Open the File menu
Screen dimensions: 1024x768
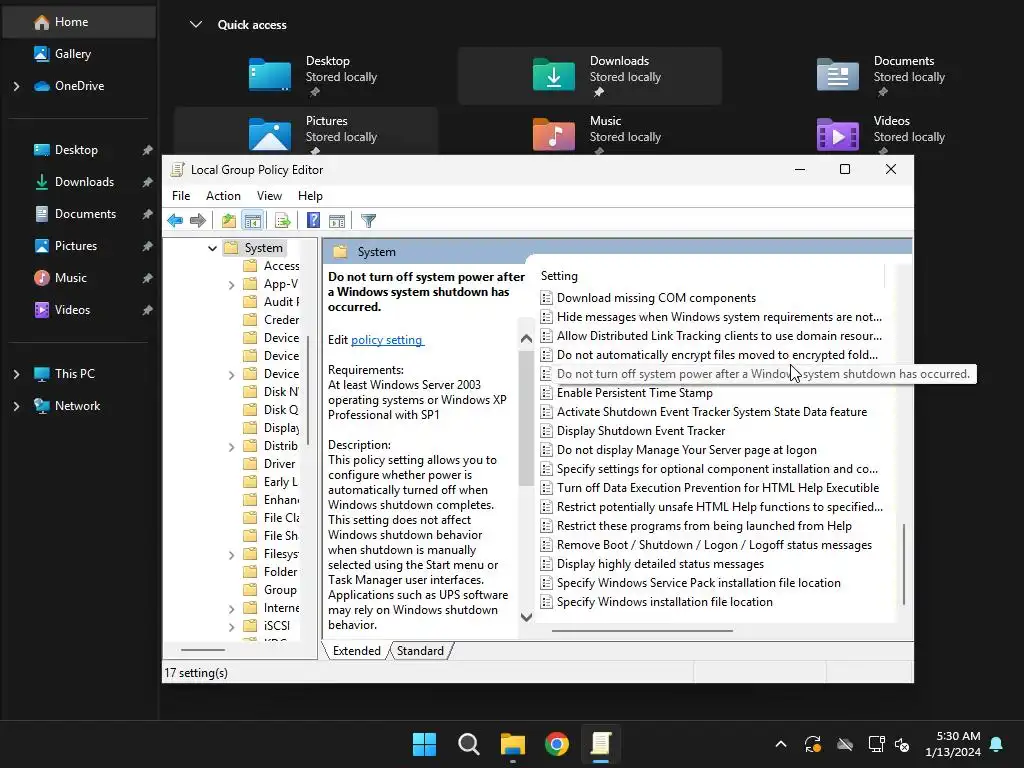pos(181,196)
